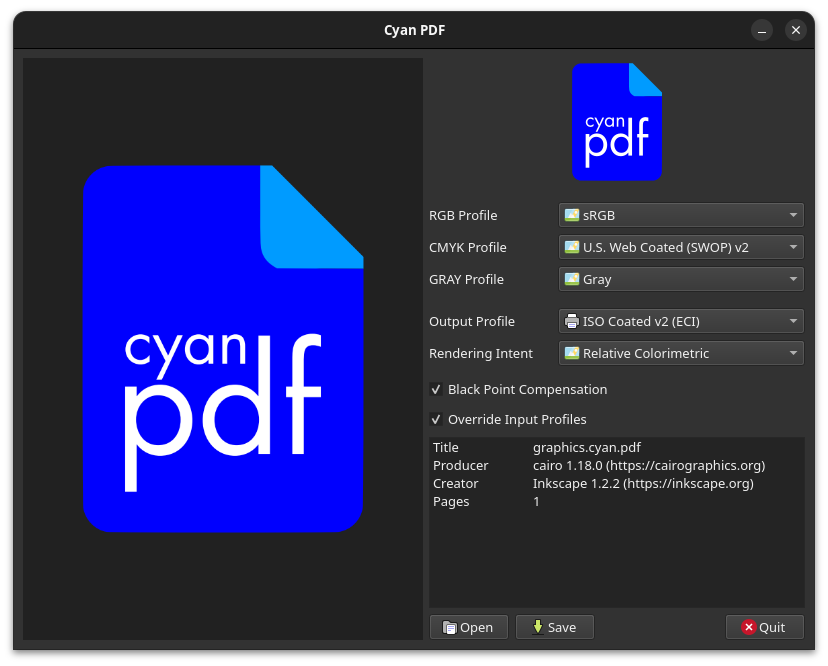Open the Output Profile dropdown arrow
Image resolution: width=828 pixels, height=666 pixels.
point(792,321)
